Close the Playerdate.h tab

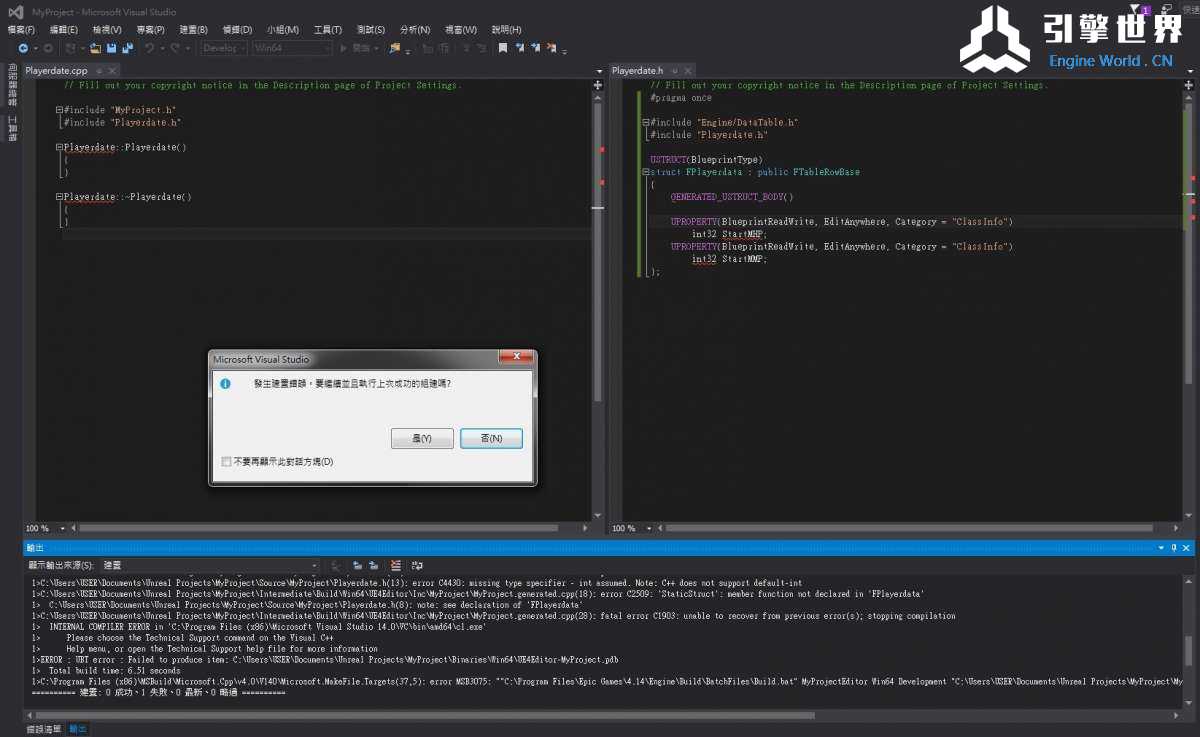pos(688,71)
